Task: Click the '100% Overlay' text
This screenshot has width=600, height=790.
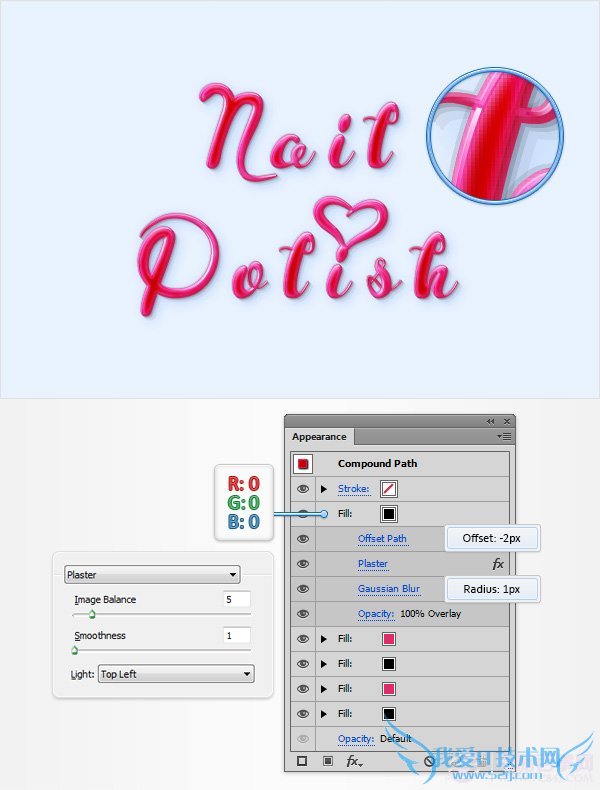Action: coord(431,614)
